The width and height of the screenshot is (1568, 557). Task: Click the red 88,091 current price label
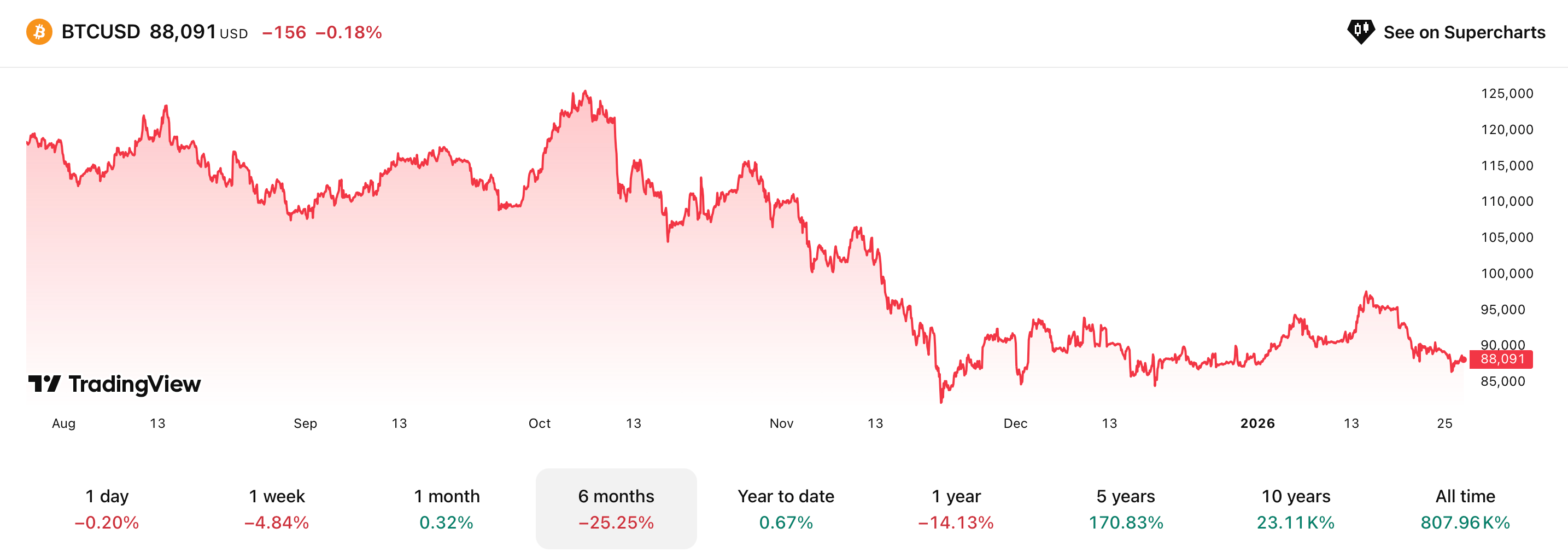click(1501, 359)
